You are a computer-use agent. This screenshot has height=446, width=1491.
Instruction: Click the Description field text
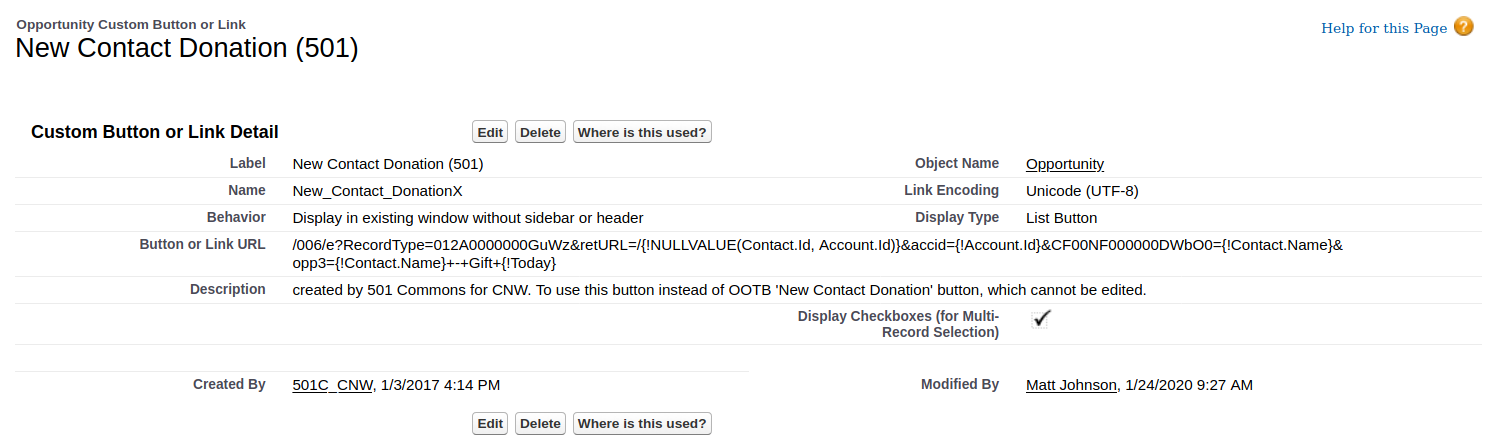point(718,290)
